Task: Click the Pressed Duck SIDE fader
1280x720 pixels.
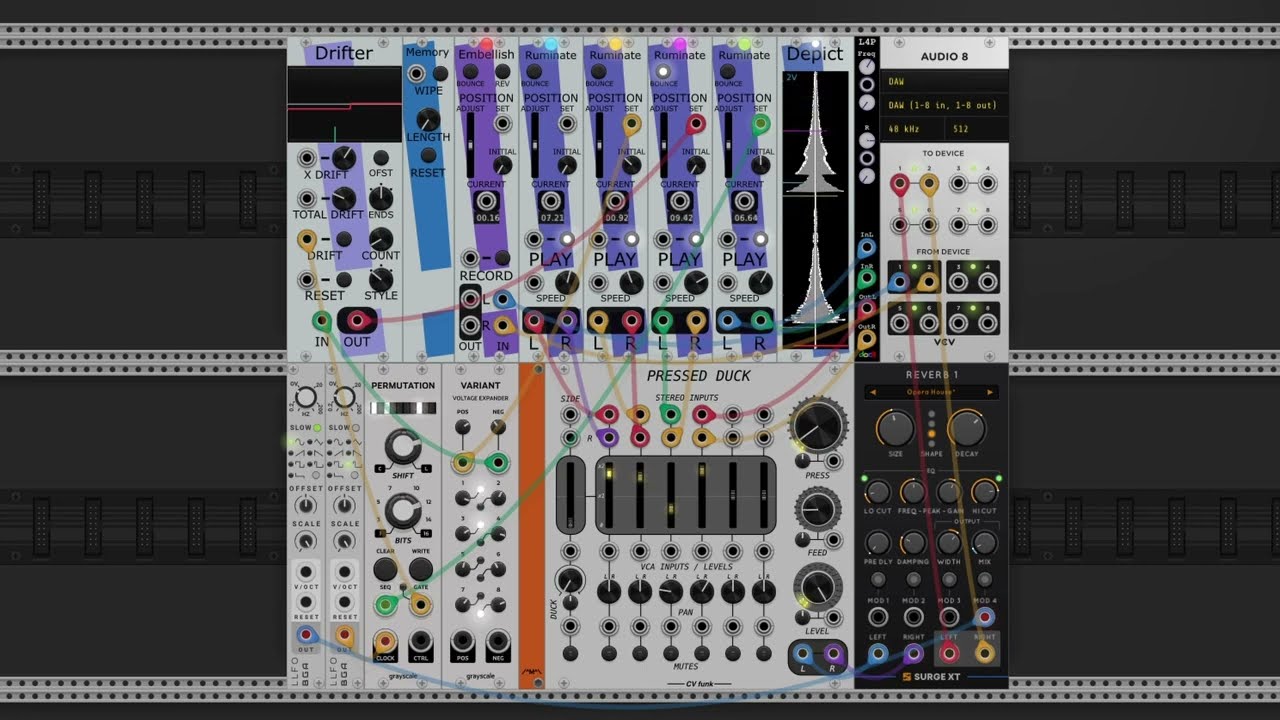Action: [570, 495]
